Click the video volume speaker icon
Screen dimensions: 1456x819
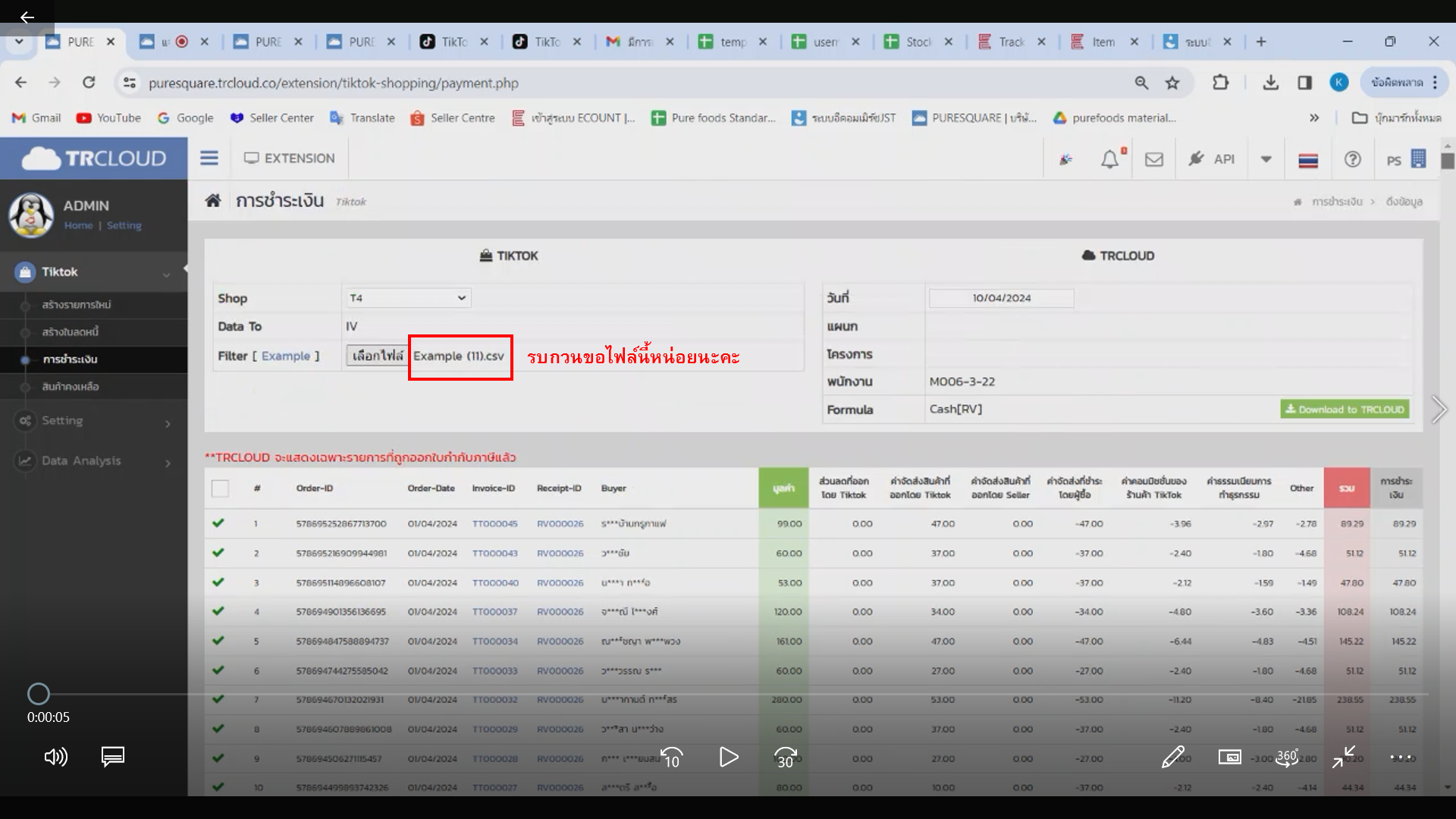[x=55, y=757]
